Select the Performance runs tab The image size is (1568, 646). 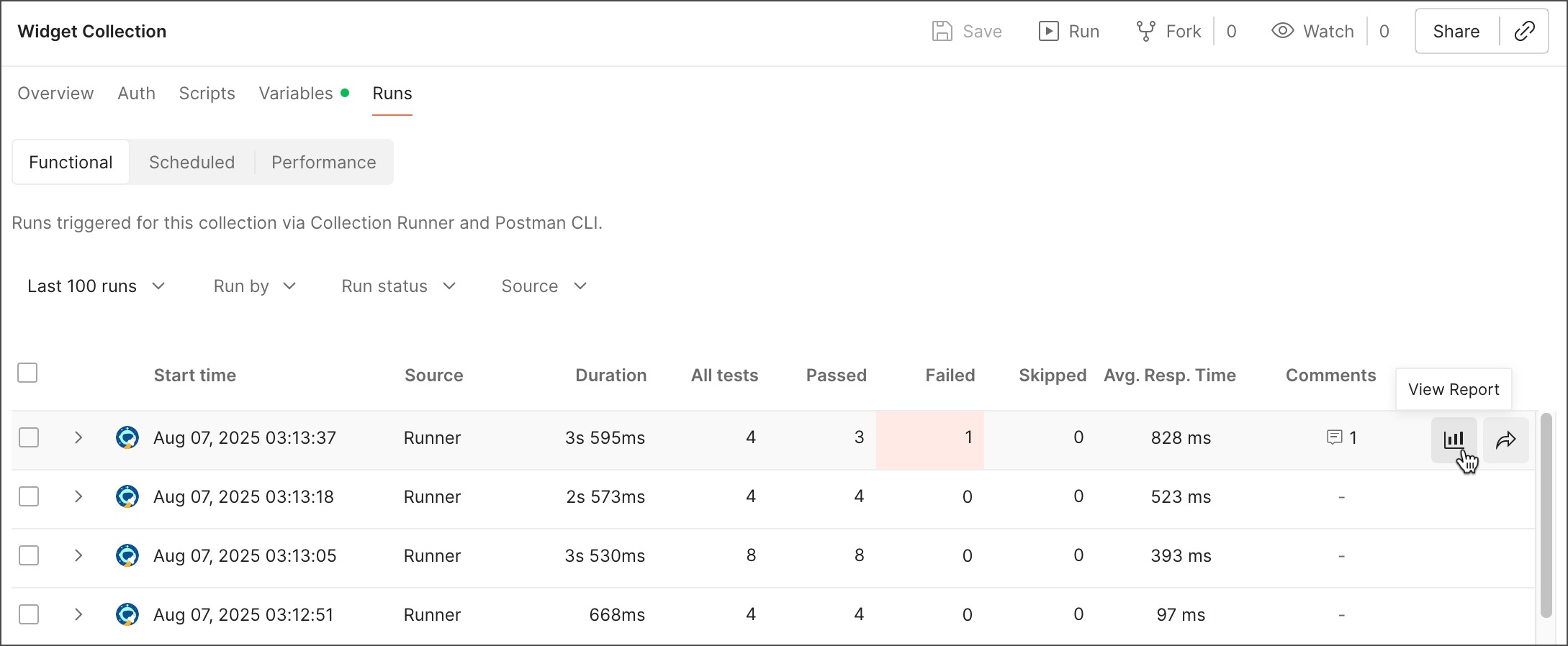323,162
